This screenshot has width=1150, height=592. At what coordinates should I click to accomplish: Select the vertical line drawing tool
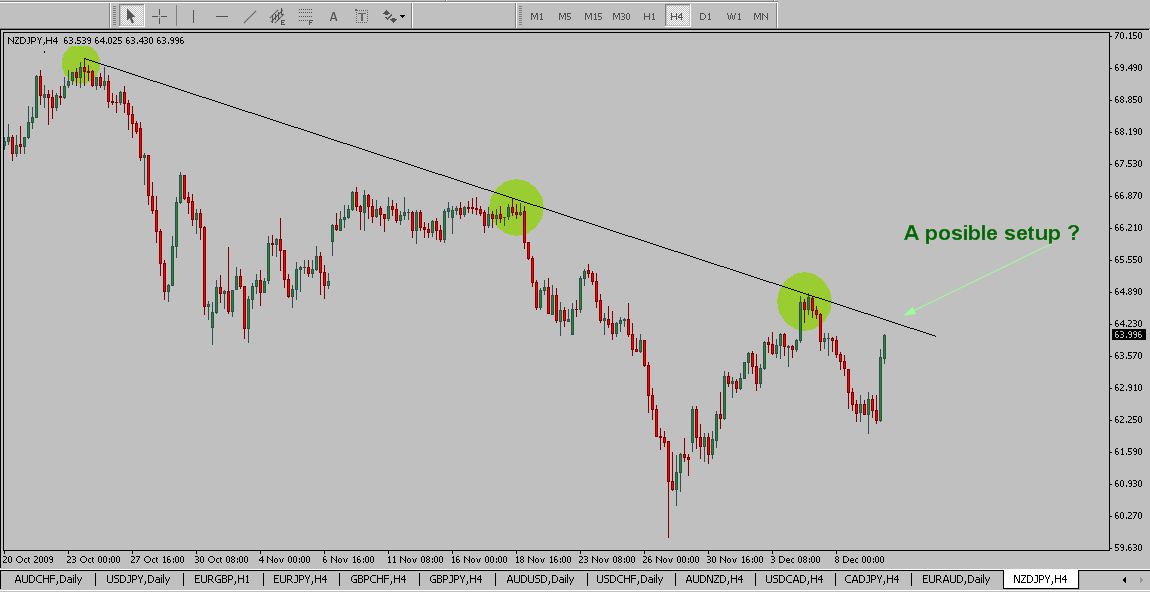(x=193, y=16)
